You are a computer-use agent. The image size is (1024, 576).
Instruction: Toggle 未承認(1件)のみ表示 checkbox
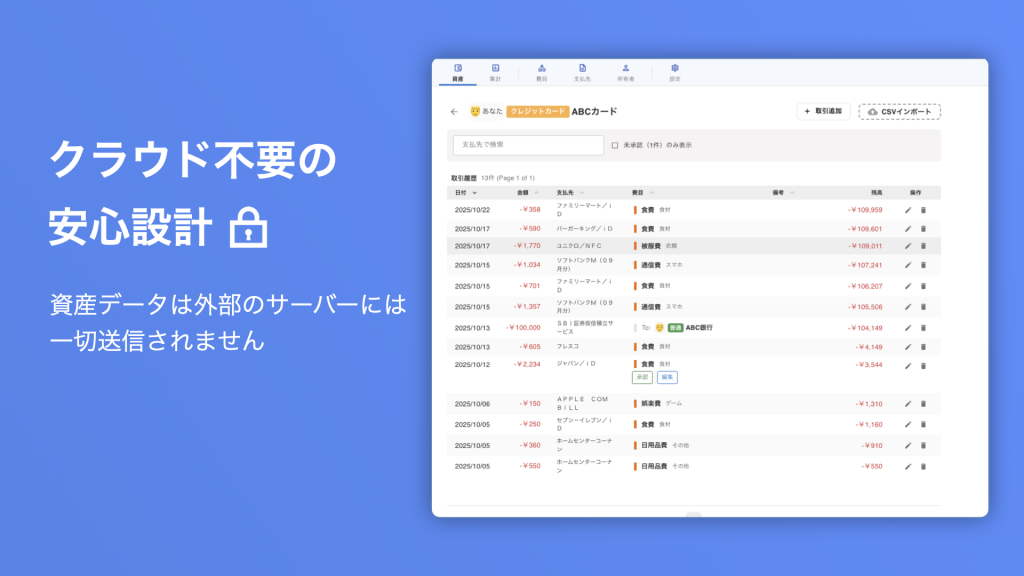tap(615, 145)
